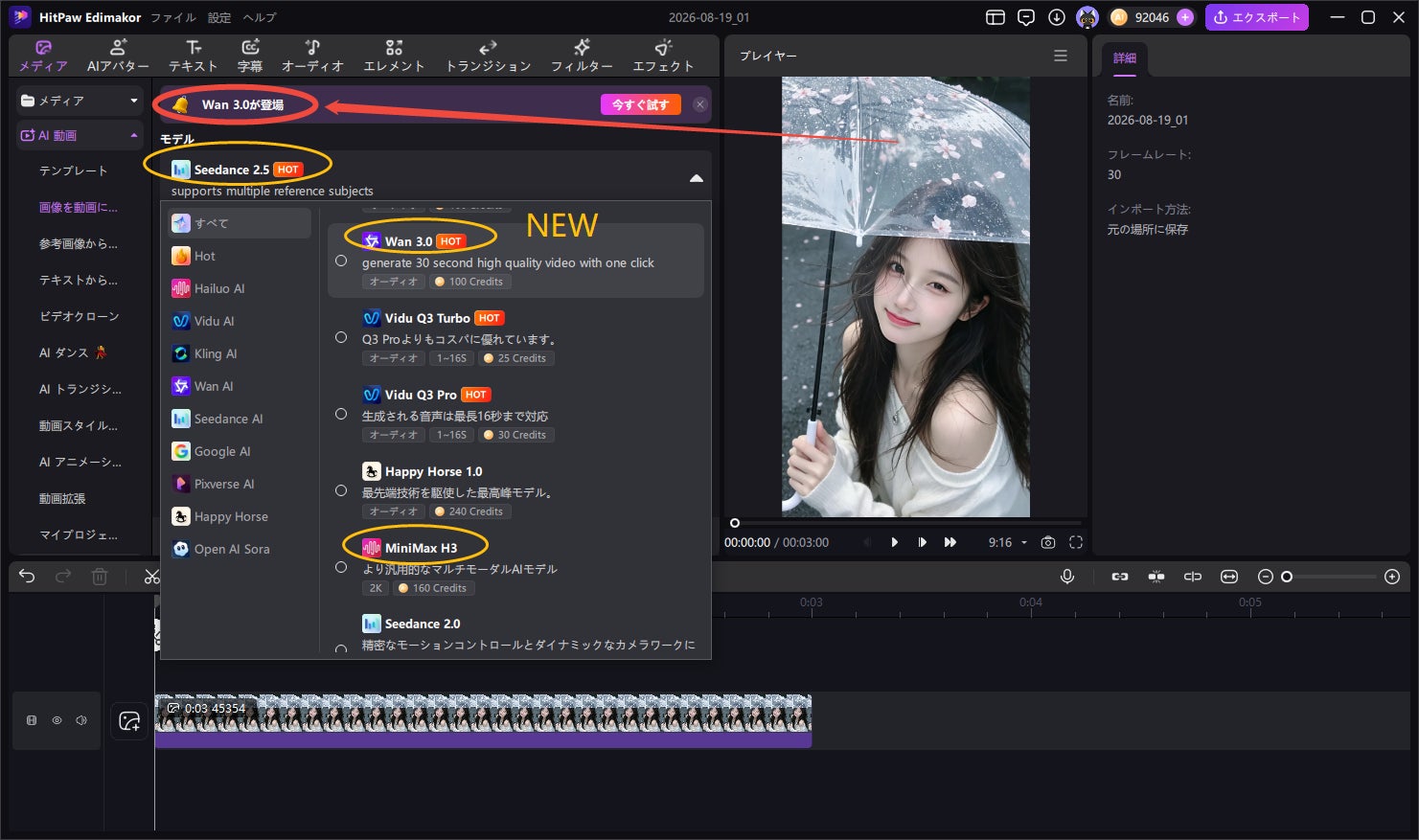The image size is (1419, 840).
Task: Open the メディア dropdown in the sidebar
Action: pyautogui.click(x=80, y=101)
